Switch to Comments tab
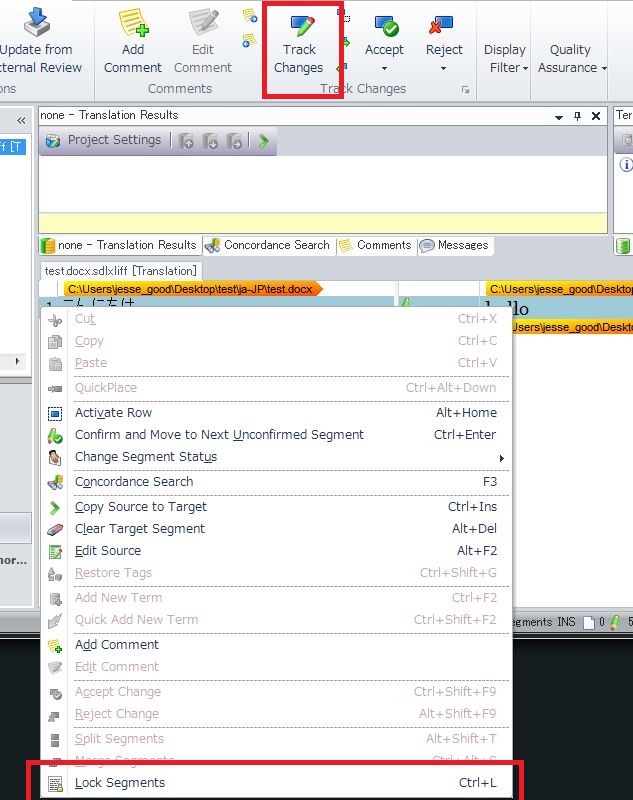633x800 pixels. tap(375, 245)
